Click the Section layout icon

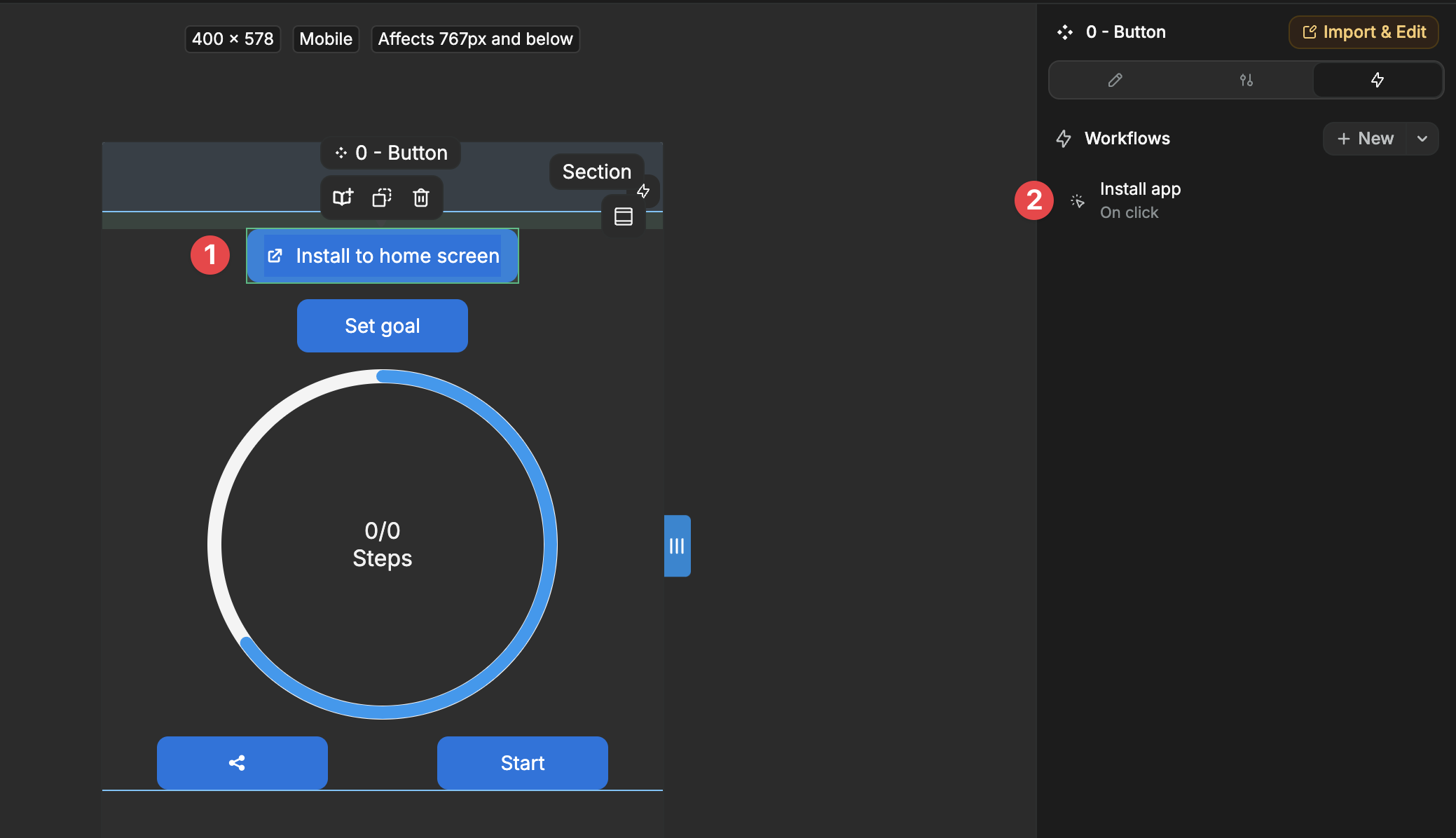pos(623,217)
